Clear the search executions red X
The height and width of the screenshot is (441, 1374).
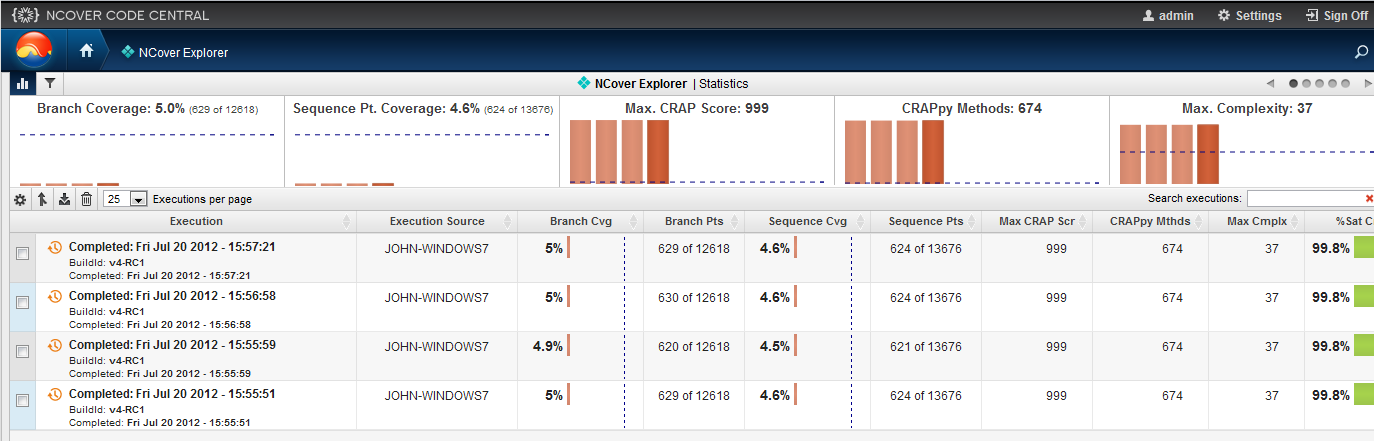point(1369,199)
